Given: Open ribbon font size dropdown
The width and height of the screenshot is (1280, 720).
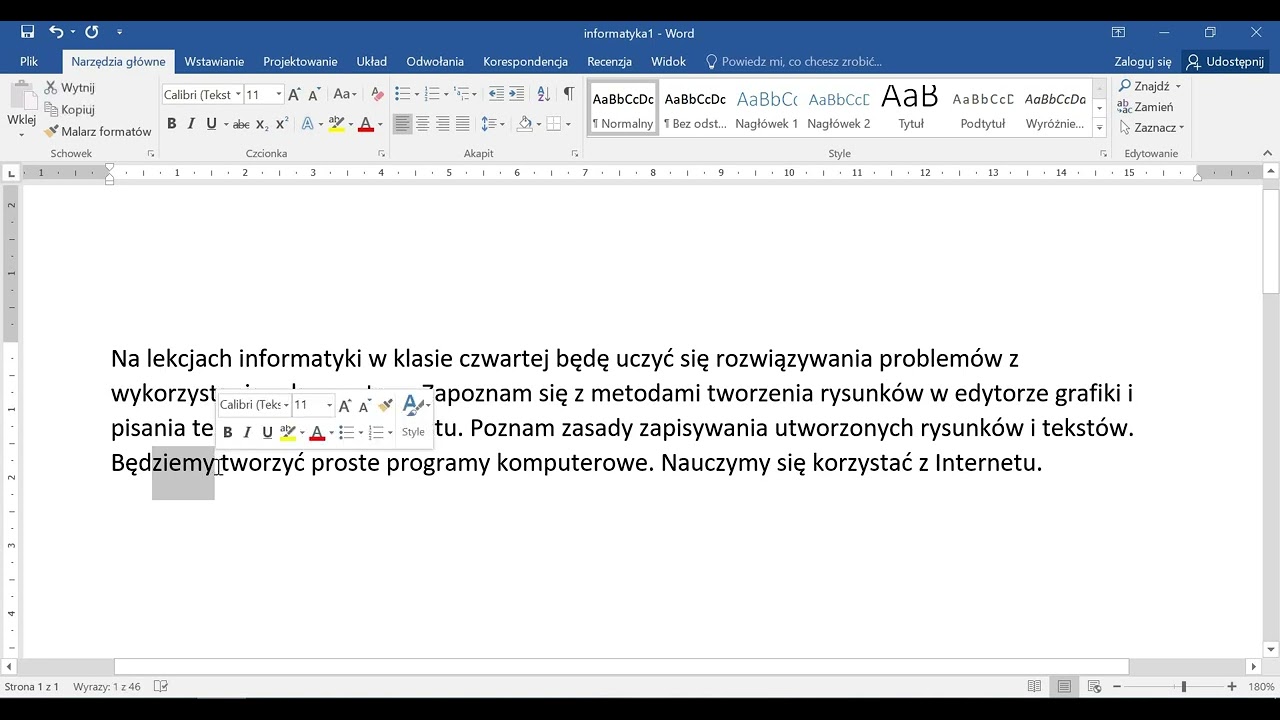Looking at the screenshot, I should coord(278,95).
